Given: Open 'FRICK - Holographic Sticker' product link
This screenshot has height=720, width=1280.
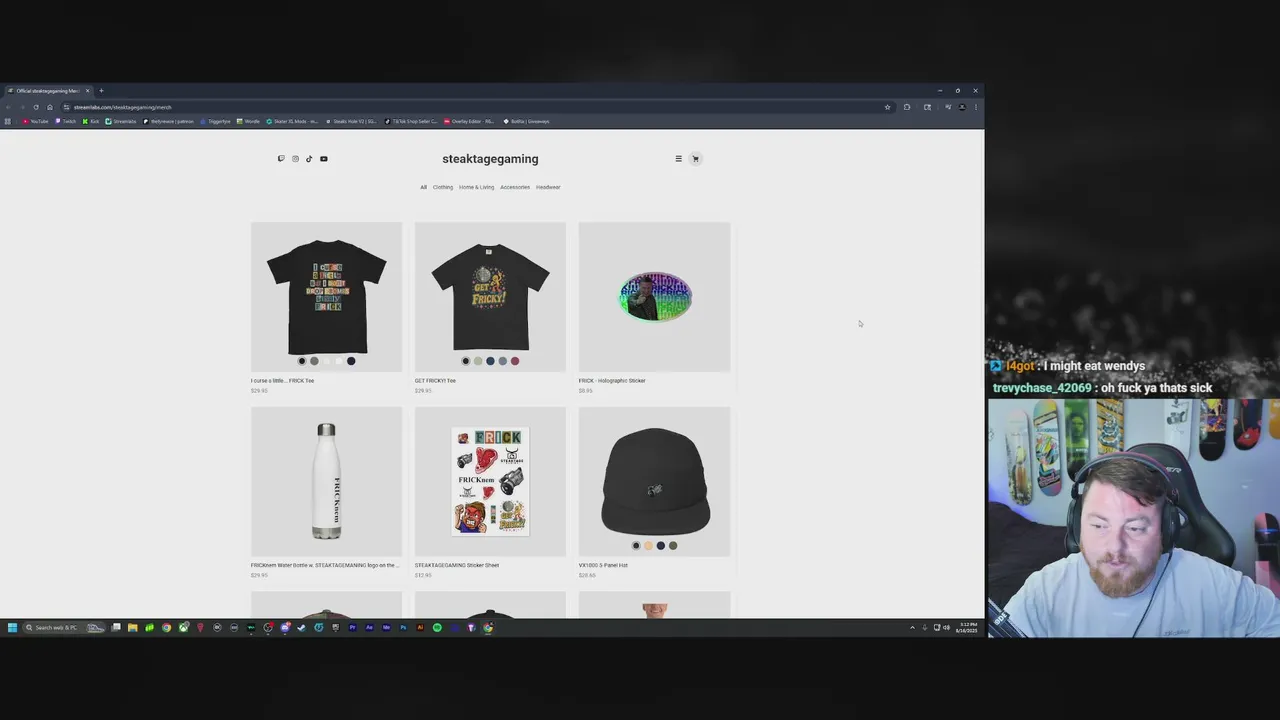Looking at the screenshot, I should 612,381.
